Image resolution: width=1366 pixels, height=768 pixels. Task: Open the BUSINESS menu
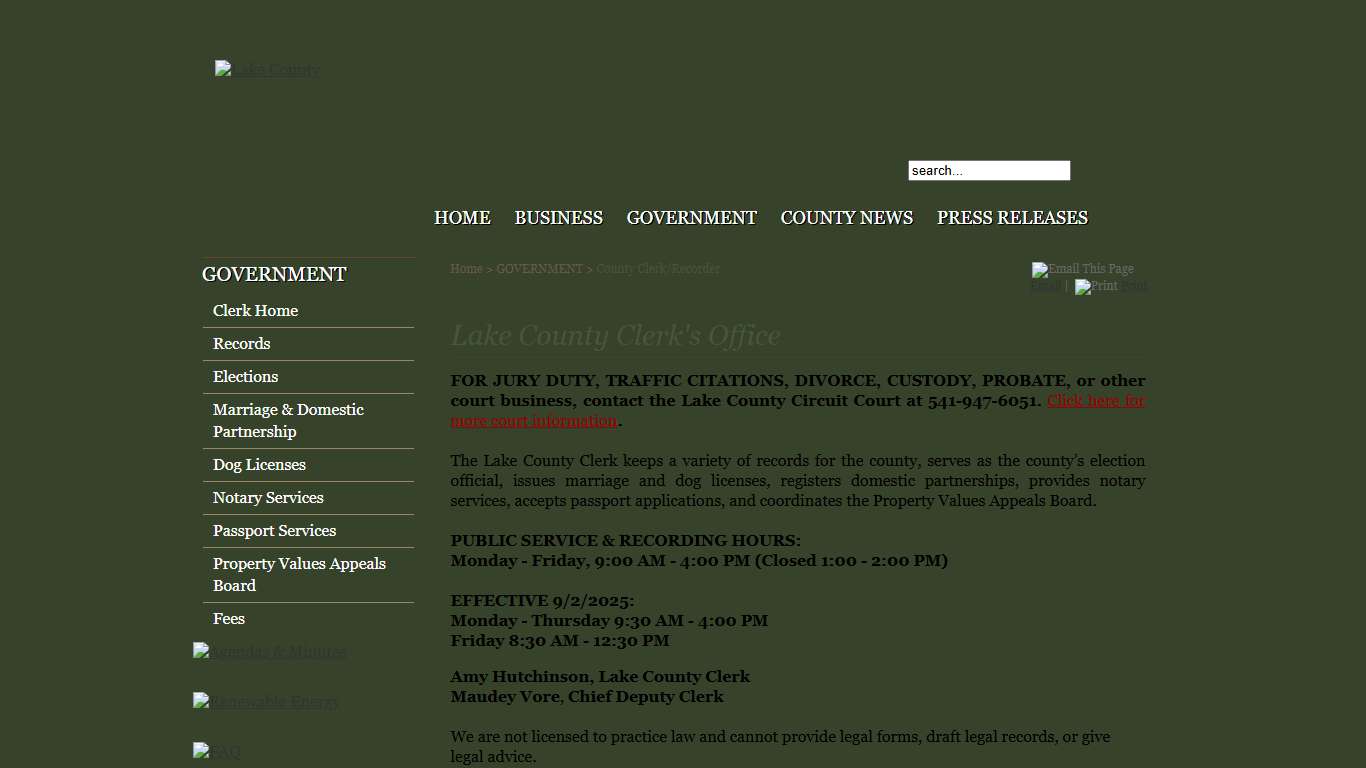click(x=558, y=218)
